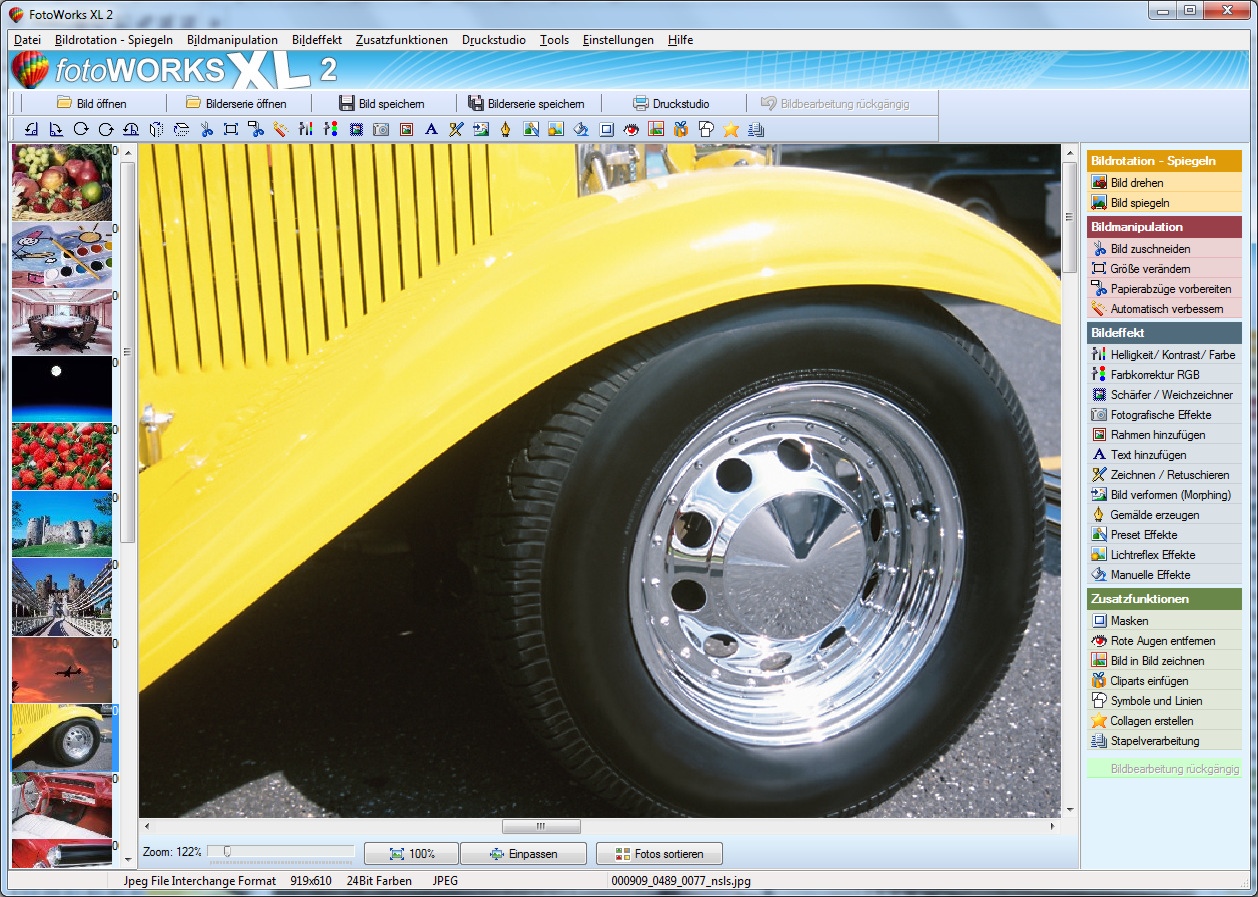Click the Einpassen button

tap(524, 853)
